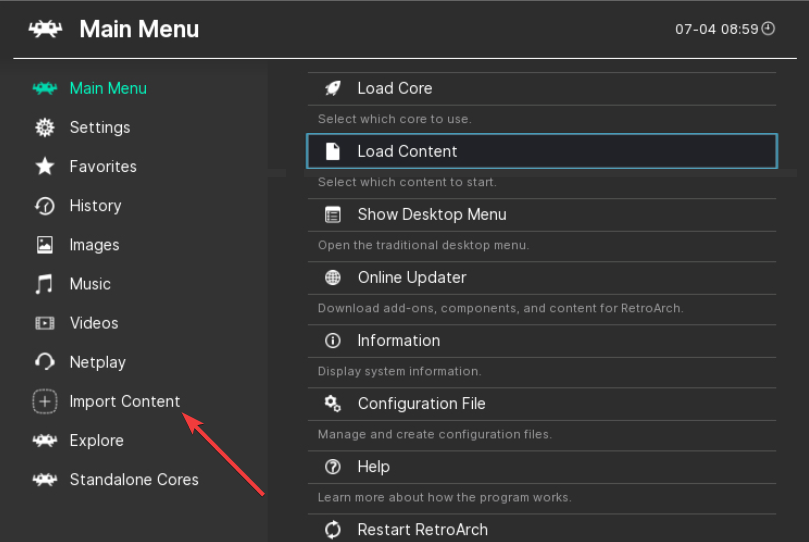Open the Information entry
Screen dimensions: 809x542
[x=398, y=340]
